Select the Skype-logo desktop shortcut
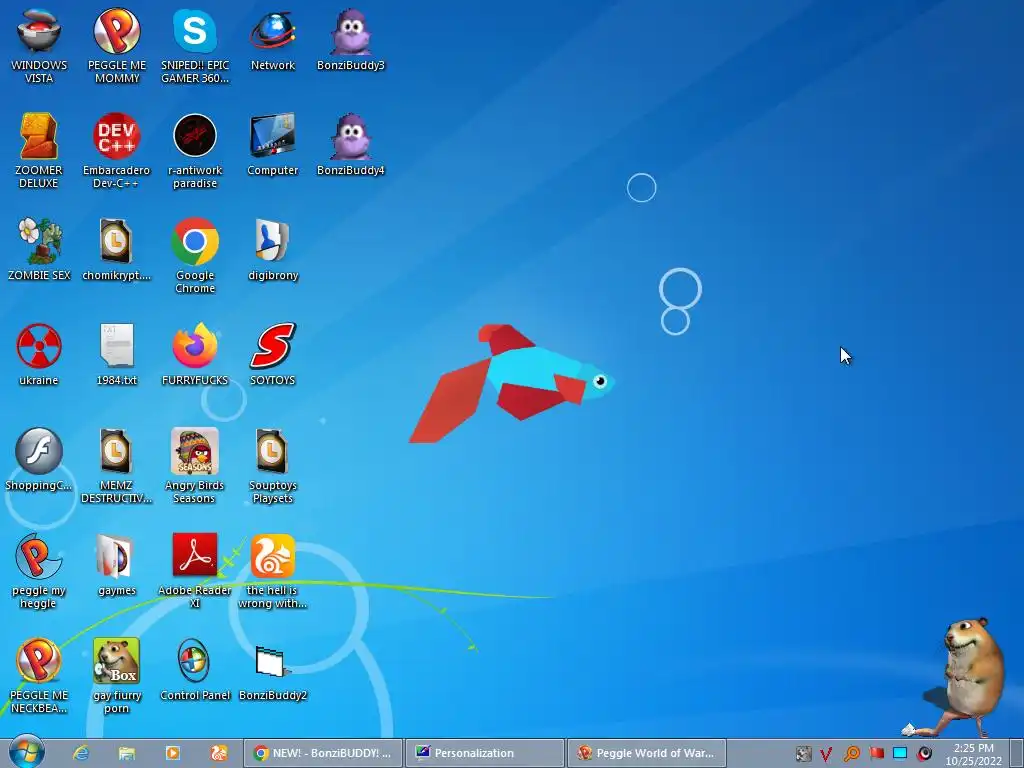1024x768 pixels. 195,44
